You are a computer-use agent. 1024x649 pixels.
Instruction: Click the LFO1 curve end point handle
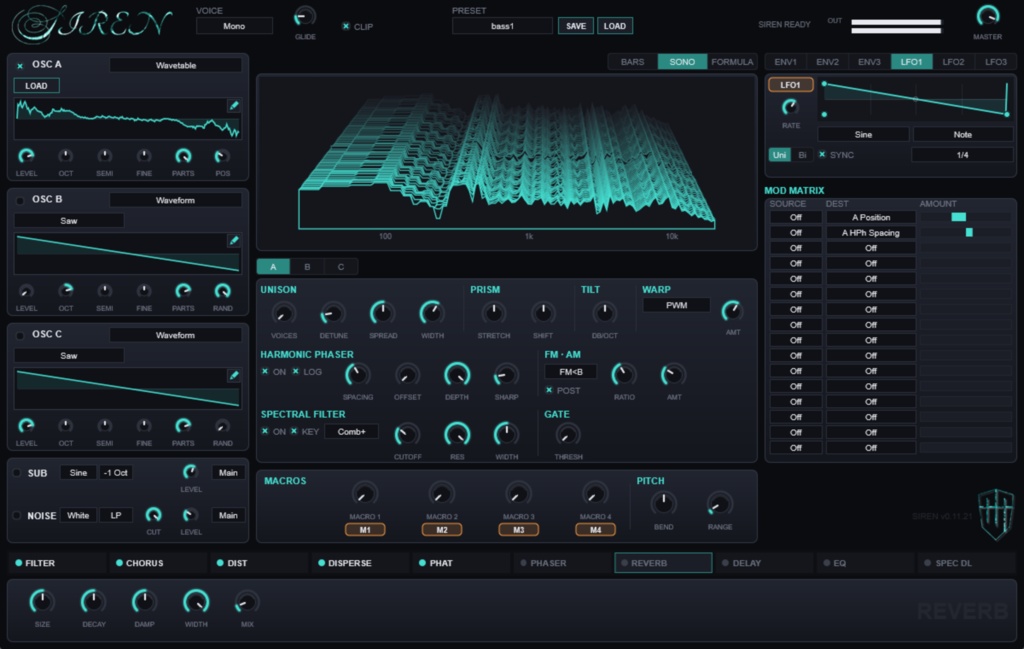pyautogui.click(x=1007, y=114)
